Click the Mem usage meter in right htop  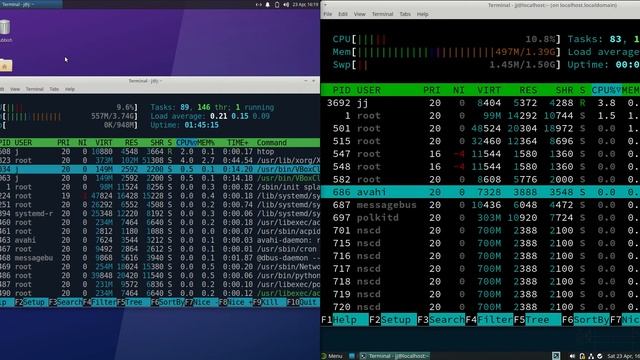pyautogui.click(x=447, y=52)
